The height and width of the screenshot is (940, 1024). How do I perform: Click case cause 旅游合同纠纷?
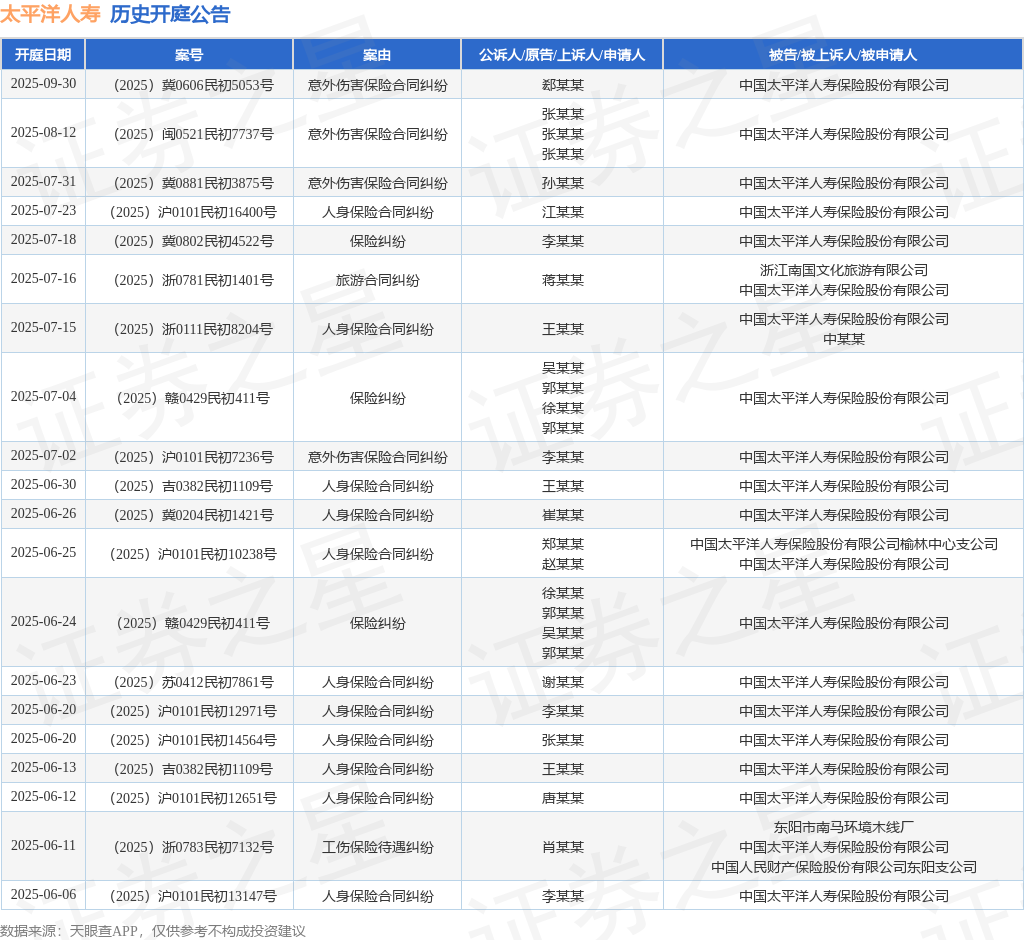377,280
